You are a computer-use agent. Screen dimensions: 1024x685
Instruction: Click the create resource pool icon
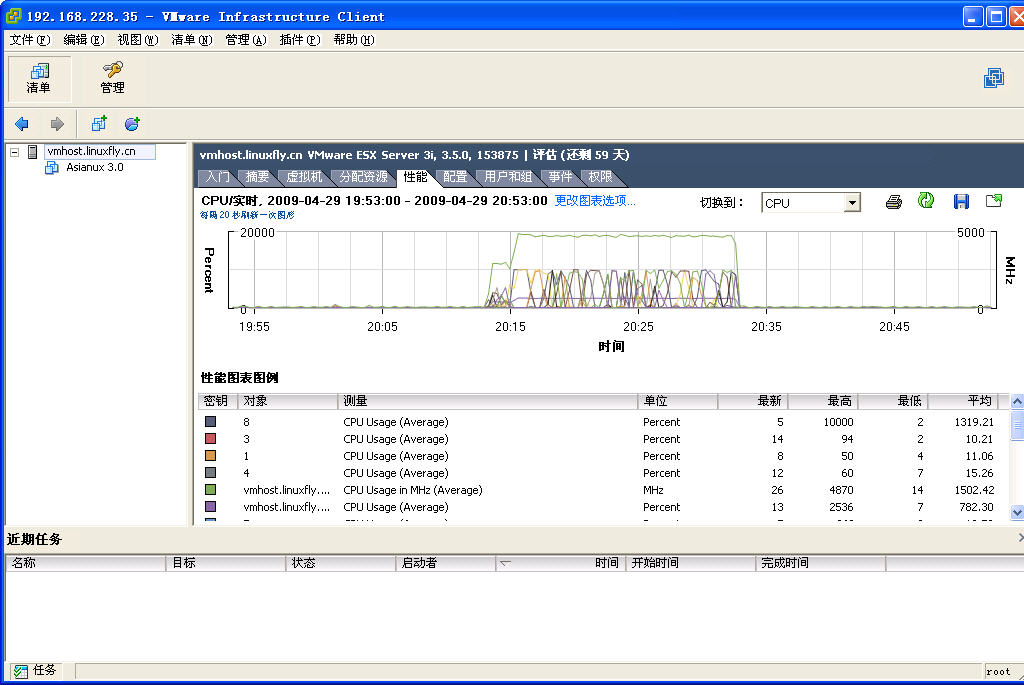tap(132, 124)
